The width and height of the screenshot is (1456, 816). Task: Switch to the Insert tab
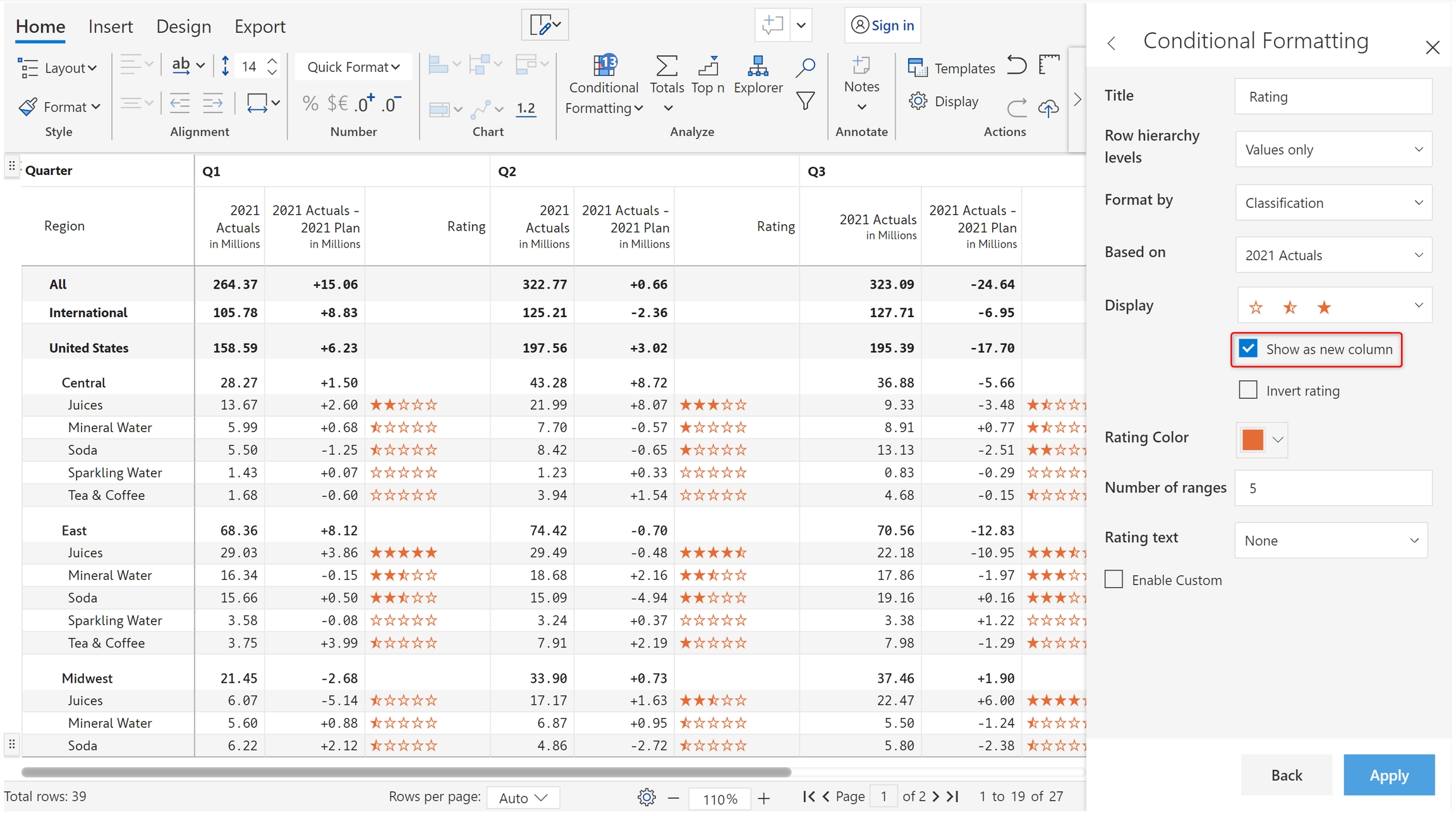click(111, 27)
